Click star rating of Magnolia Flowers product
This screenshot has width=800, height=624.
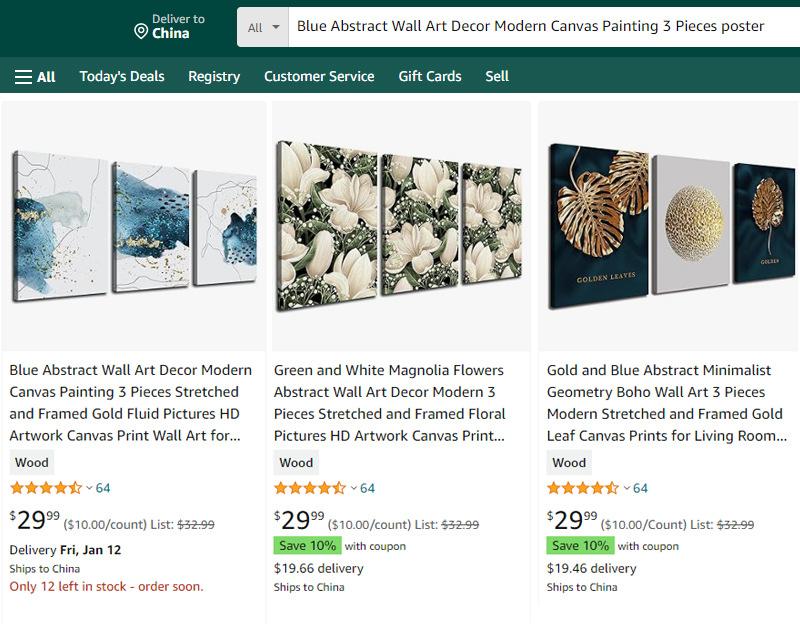(310, 488)
